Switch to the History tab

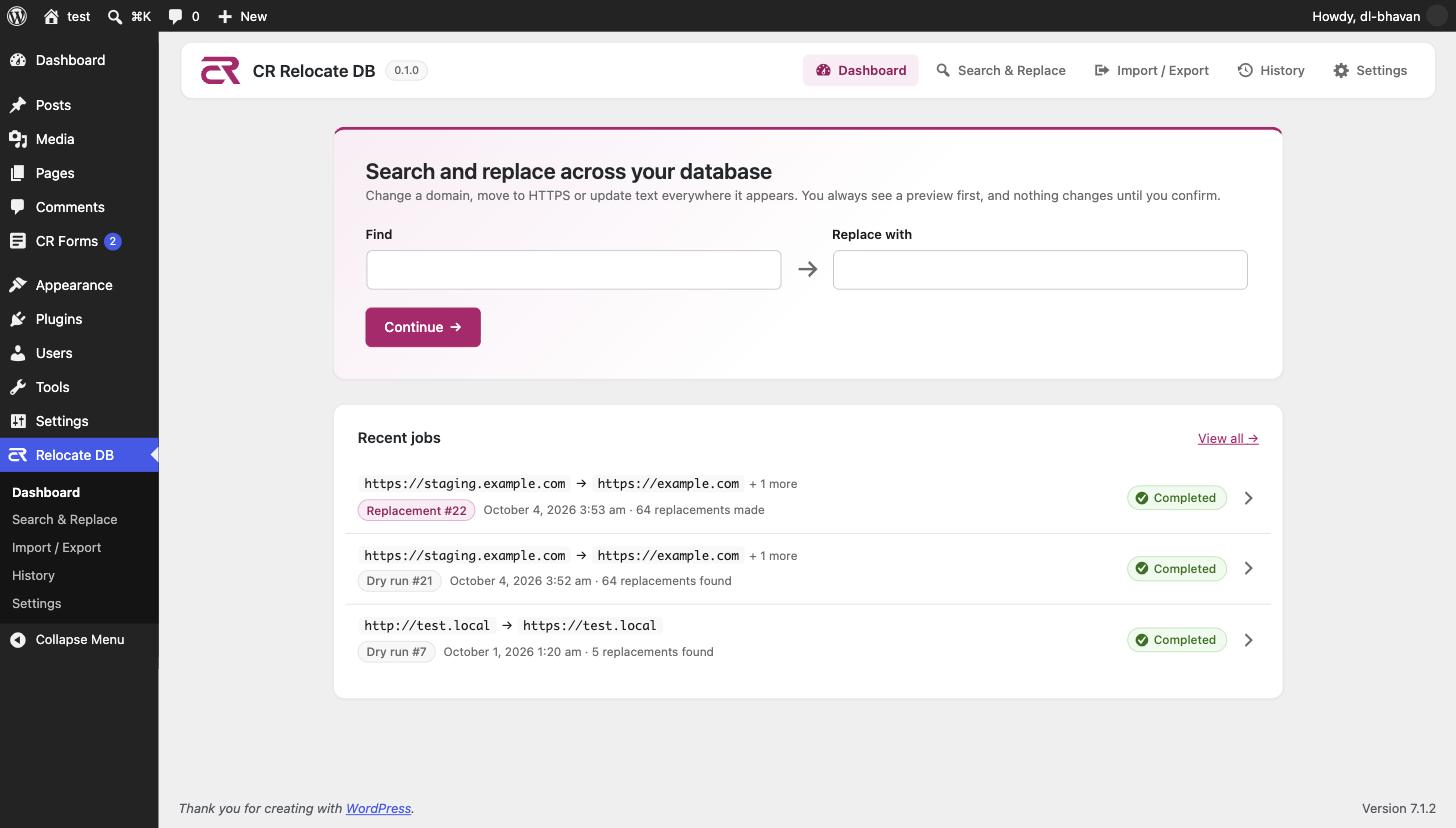[1271, 70]
